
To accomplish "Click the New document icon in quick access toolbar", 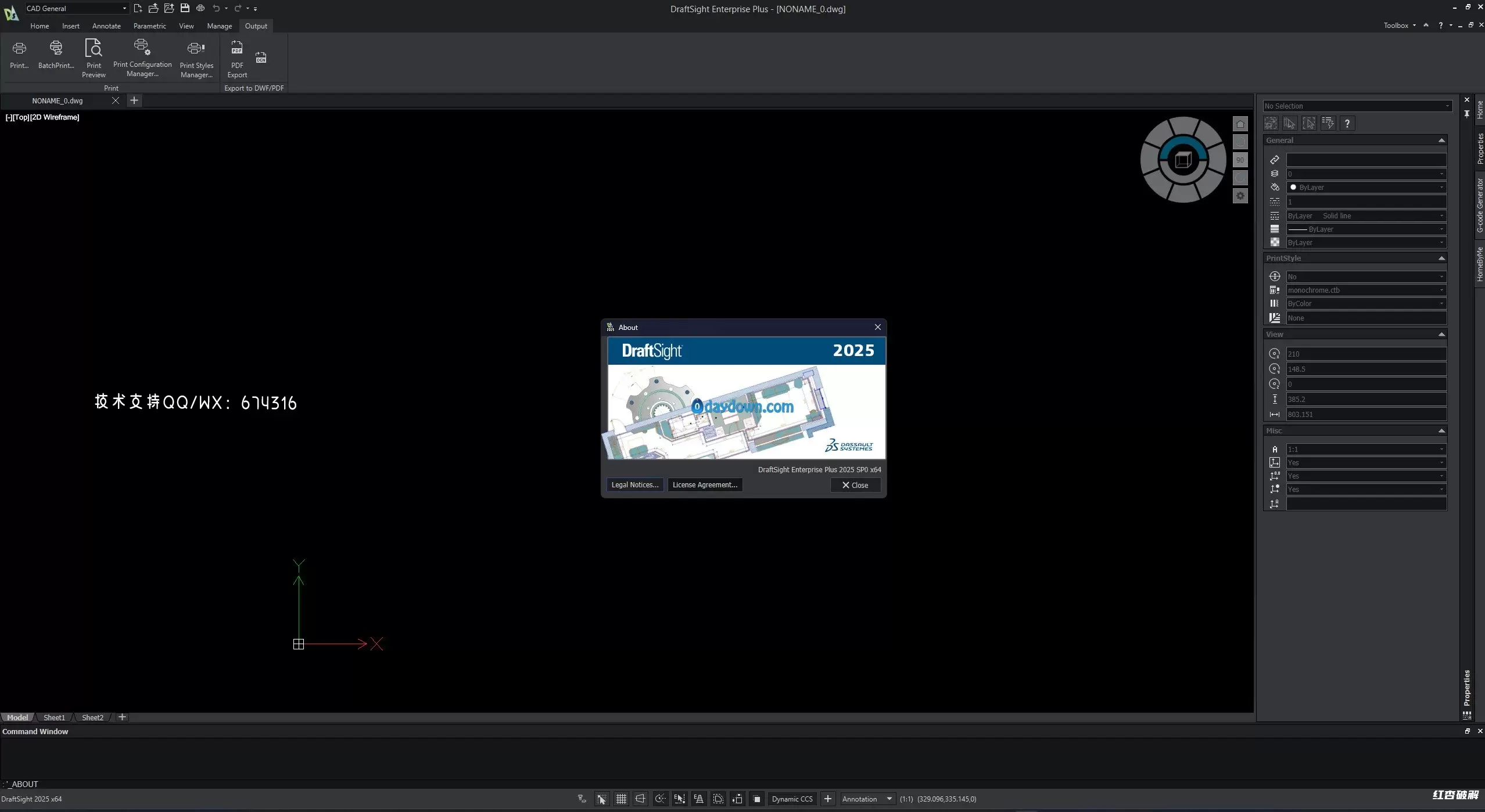I will click(138, 8).
